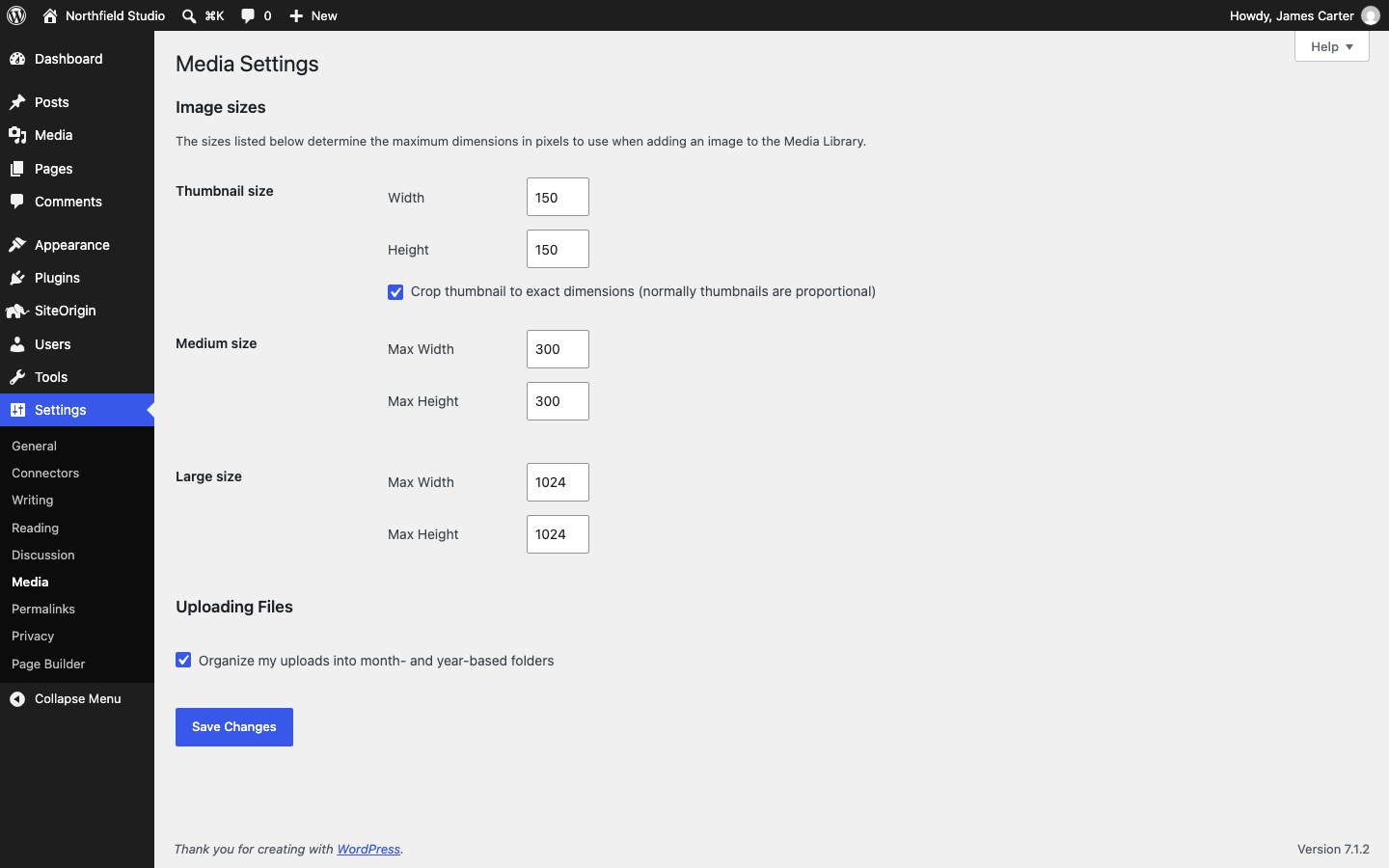Toggle Organize uploads into month/year folders checkbox
Viewport: 1389px width, 868px height.
[183, 660]
